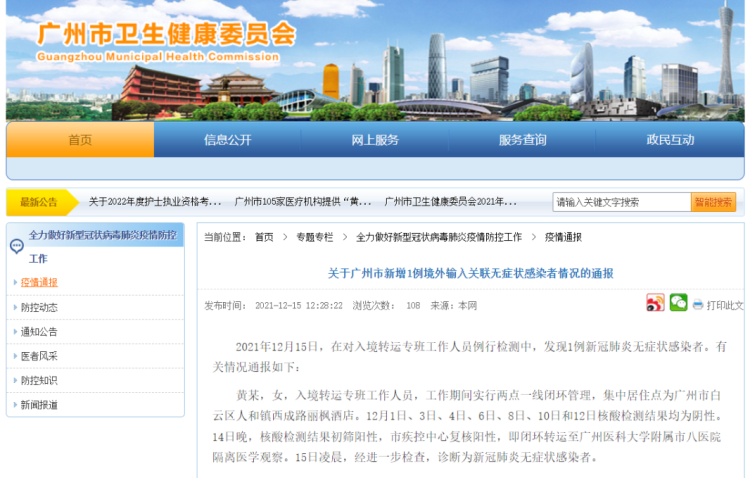Click the 广州市卫生健康委员会 site logo title
The height and width of the screenshot is (478, 750).
click(x=166, y=33)
